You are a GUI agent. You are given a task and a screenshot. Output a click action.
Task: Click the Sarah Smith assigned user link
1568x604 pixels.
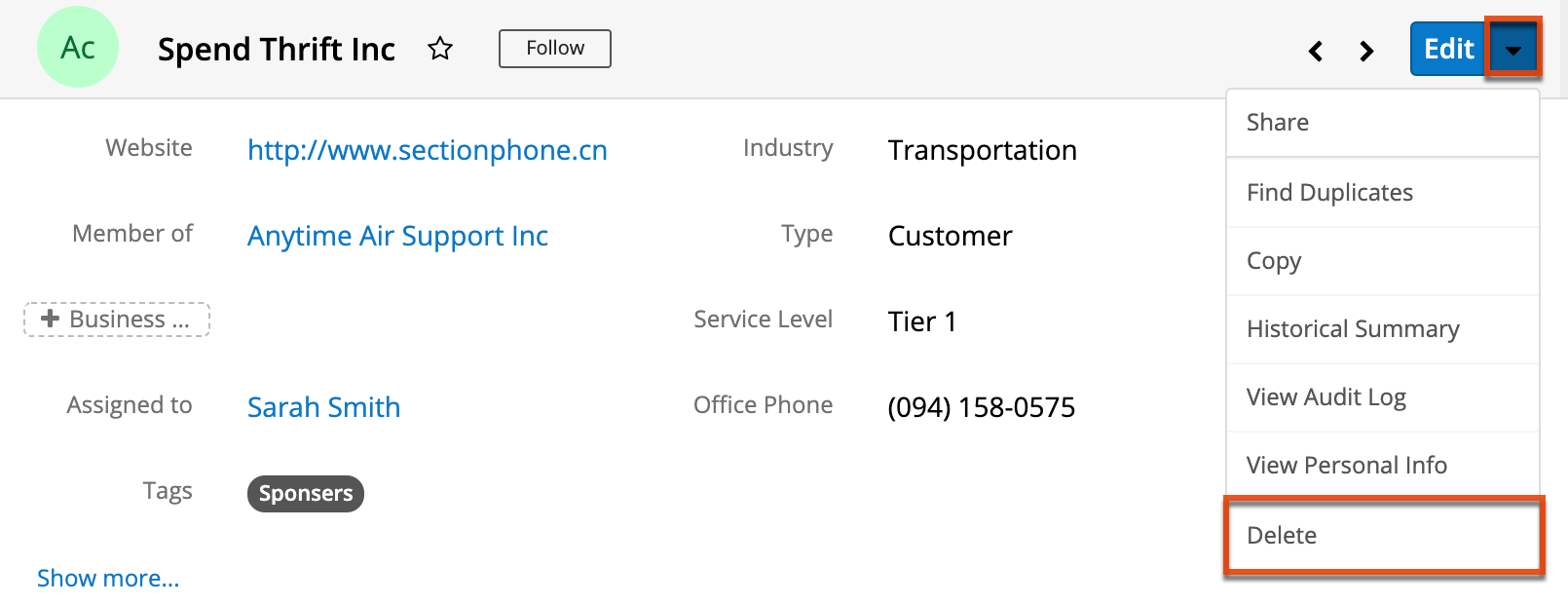point(323,406)
